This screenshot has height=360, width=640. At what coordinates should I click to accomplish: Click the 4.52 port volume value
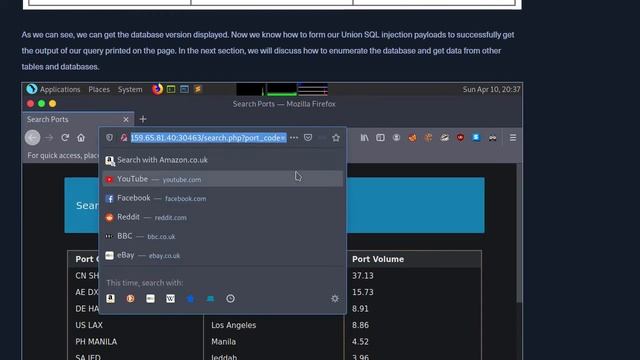tap(360, 342)
